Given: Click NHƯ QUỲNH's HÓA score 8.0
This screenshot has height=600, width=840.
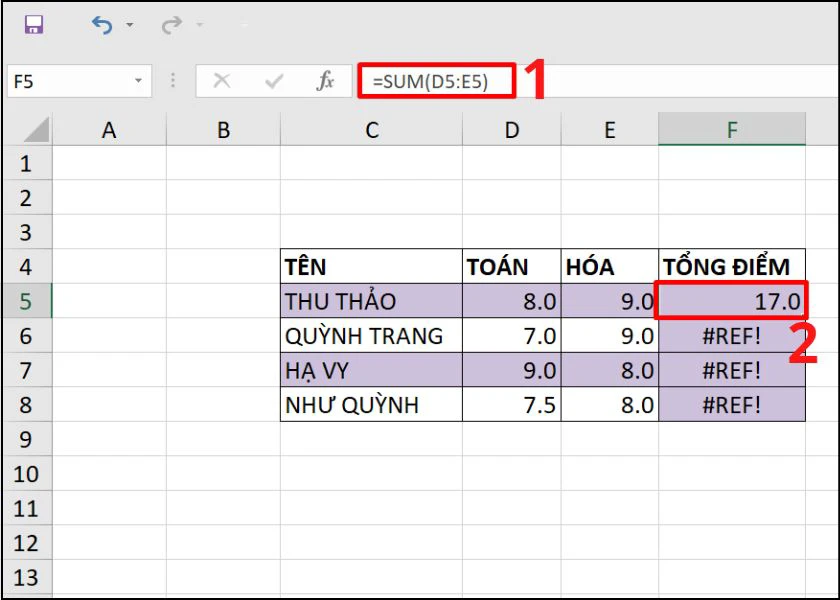Looking at the screenshot, I should coord(610,404).
